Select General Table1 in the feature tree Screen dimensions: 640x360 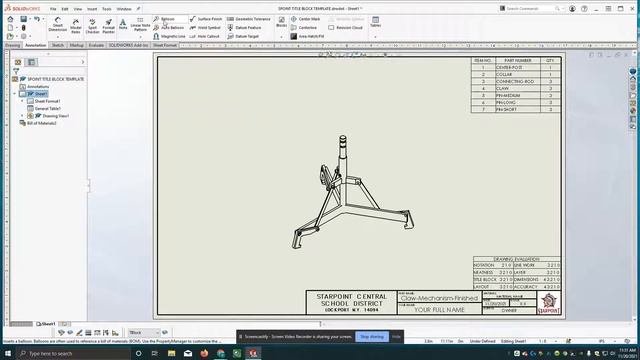tap(47, 109)
